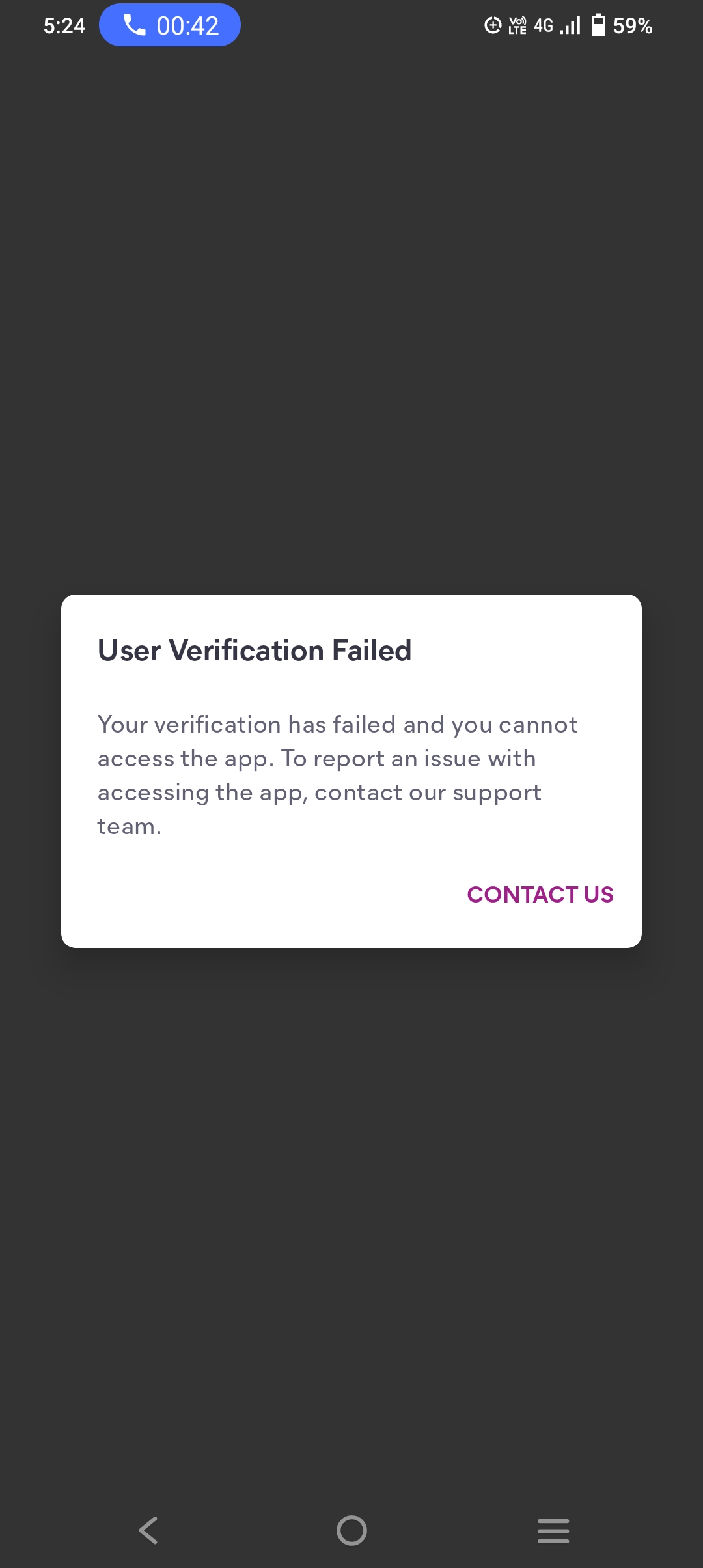Tap the signal strength bars icon
Screen dimensions: 703x1568
click(570, 25)
